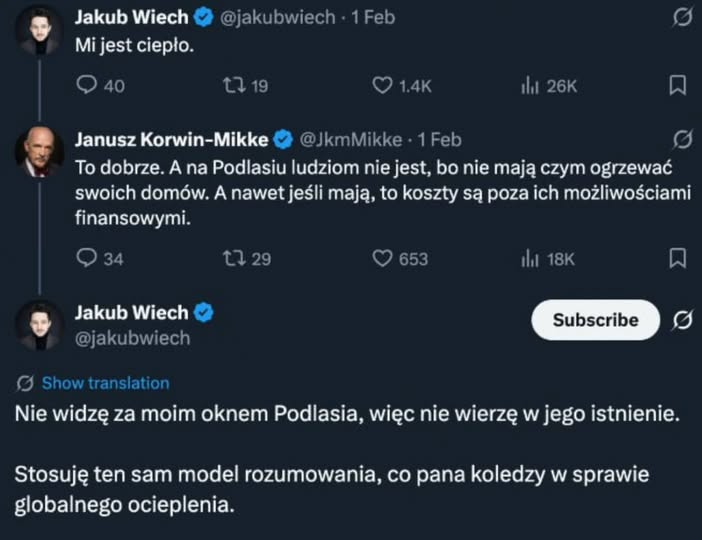Screen dimensions: 702x540
Task: Bookmark Jakub Wiech's first tweet
Action: (677, 85)
